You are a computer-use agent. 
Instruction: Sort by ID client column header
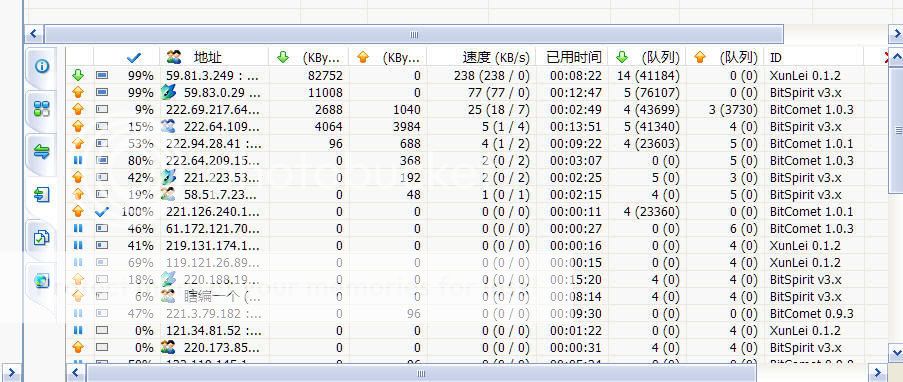(x=776, y=57)
